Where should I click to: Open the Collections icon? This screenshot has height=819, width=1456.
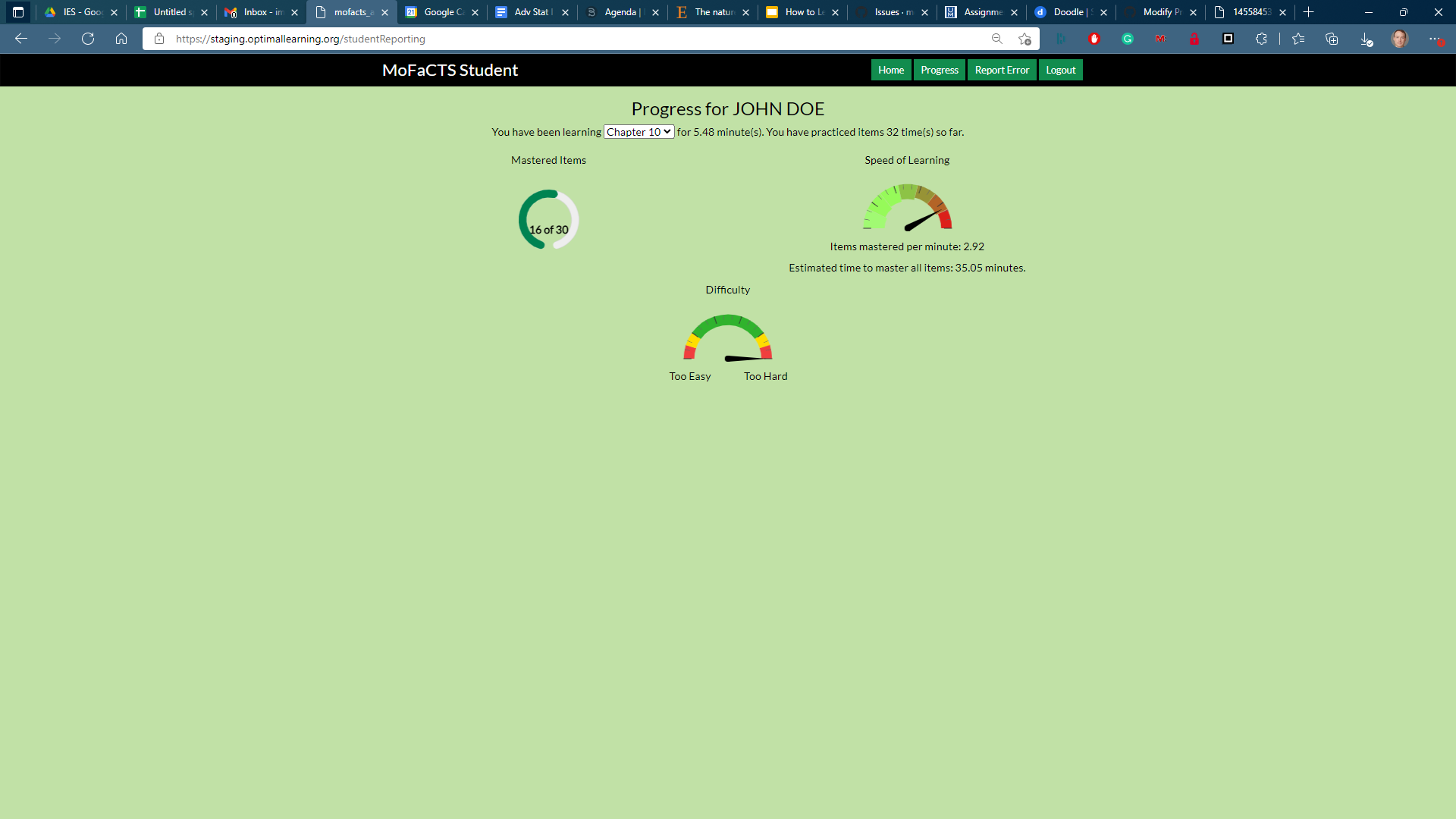click(x=1332, y=39)
